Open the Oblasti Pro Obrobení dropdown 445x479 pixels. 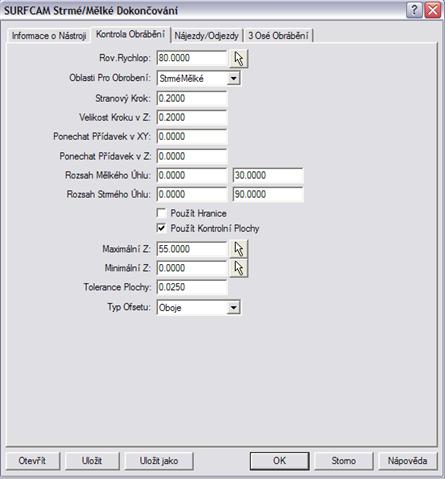[233, 79]
